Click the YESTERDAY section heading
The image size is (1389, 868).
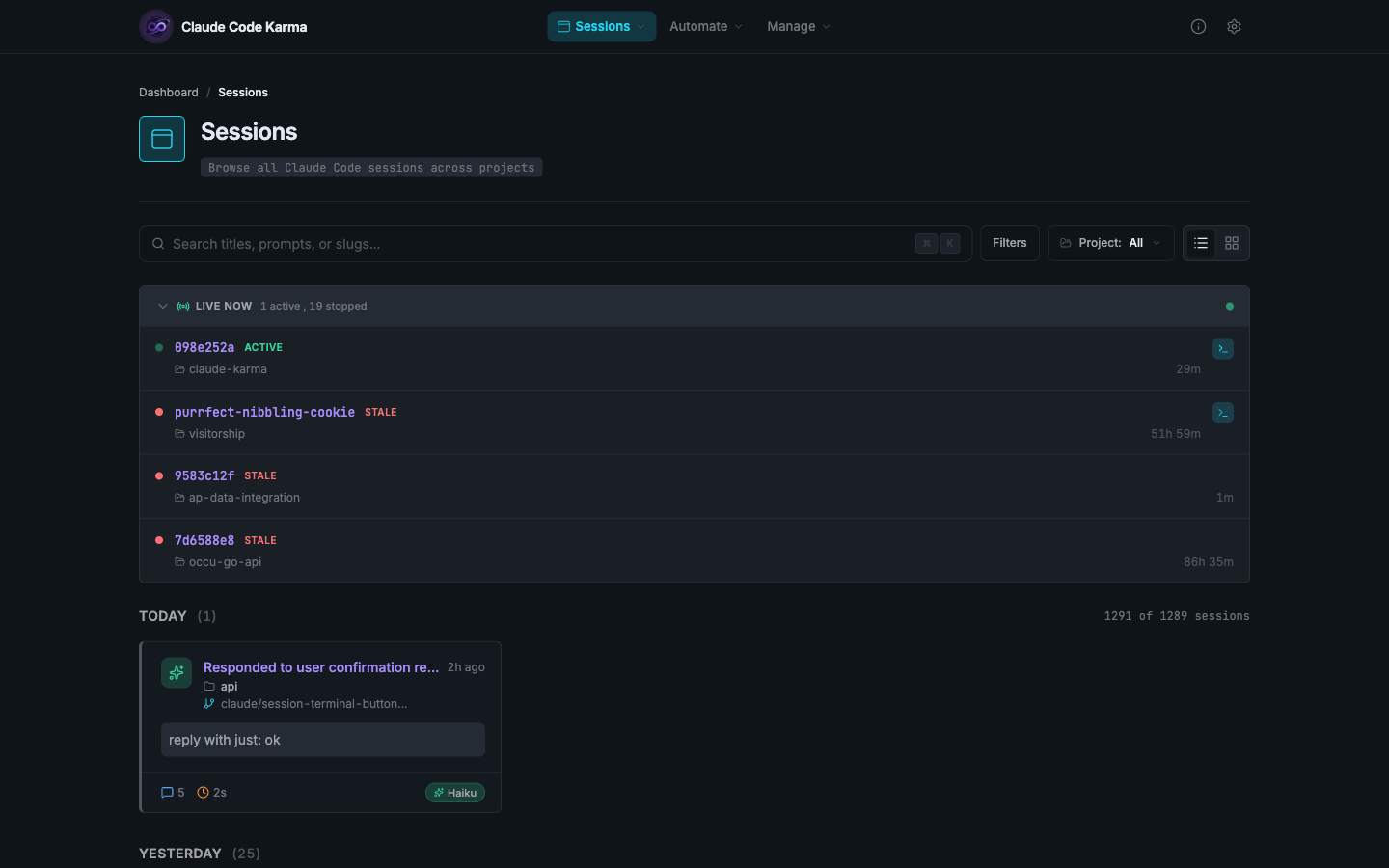click(180, 854)
